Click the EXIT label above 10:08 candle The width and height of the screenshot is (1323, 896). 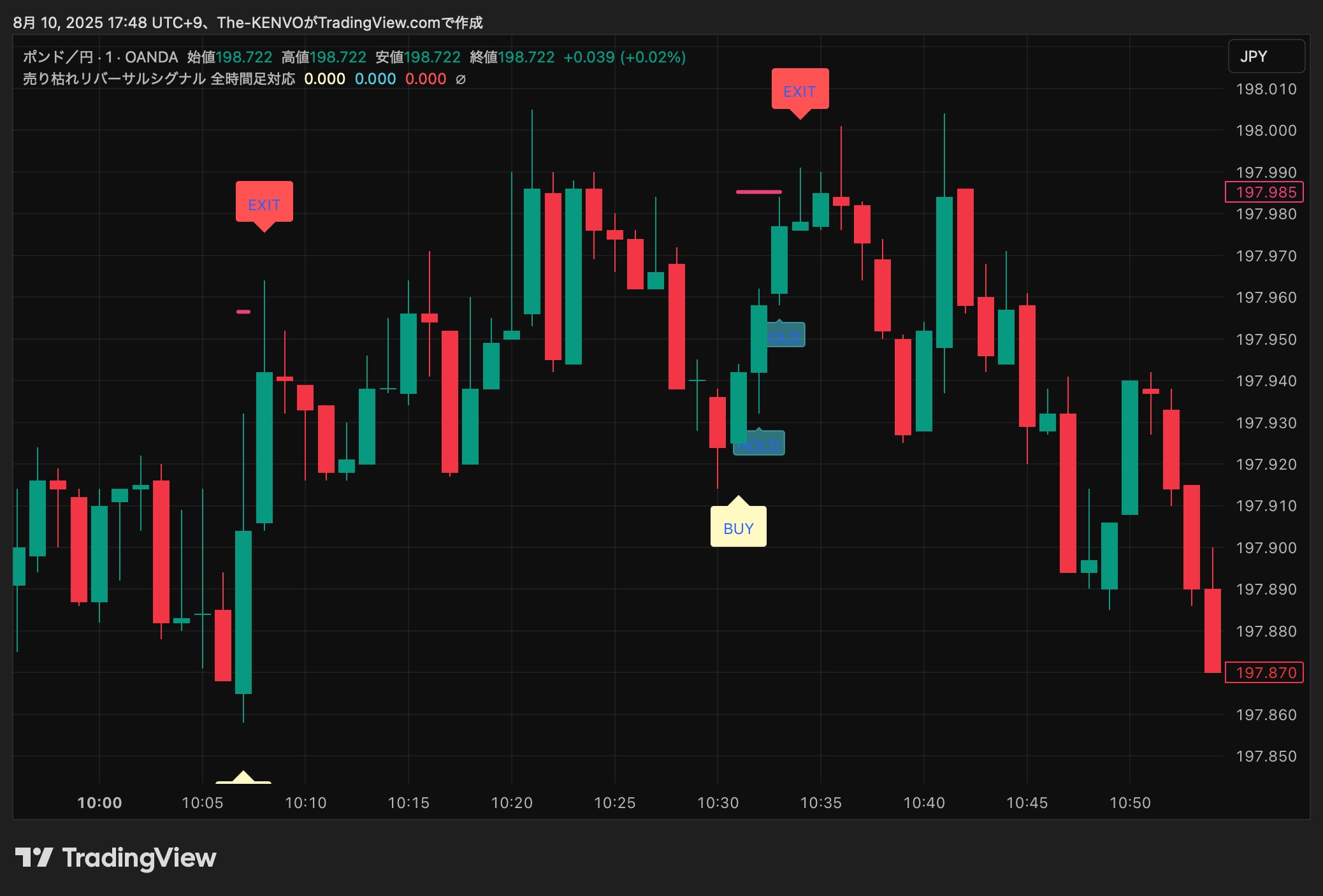click(x=264, y=205)
